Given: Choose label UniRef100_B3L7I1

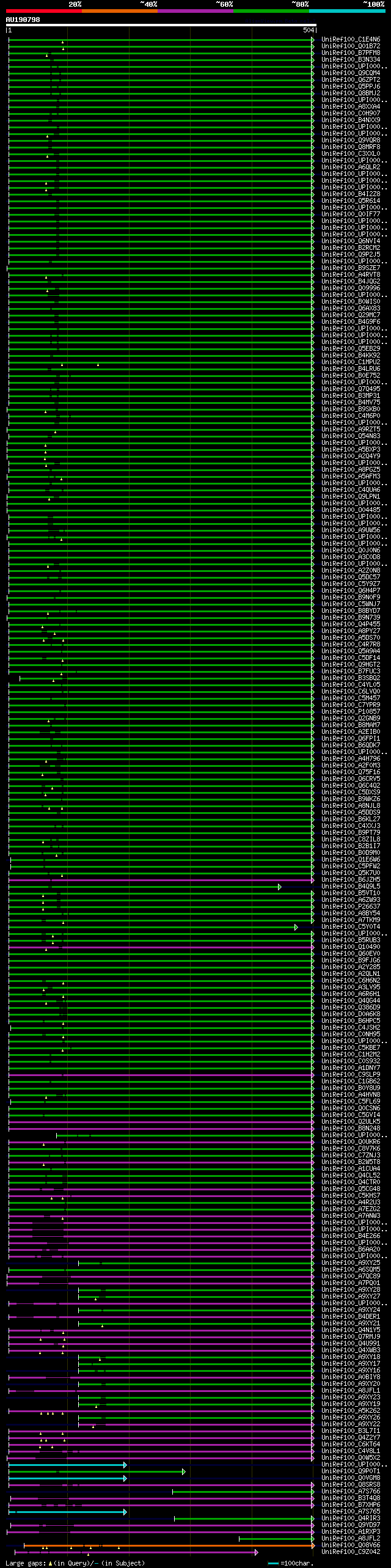Looking at the screenshot, I should point(351,1431).
